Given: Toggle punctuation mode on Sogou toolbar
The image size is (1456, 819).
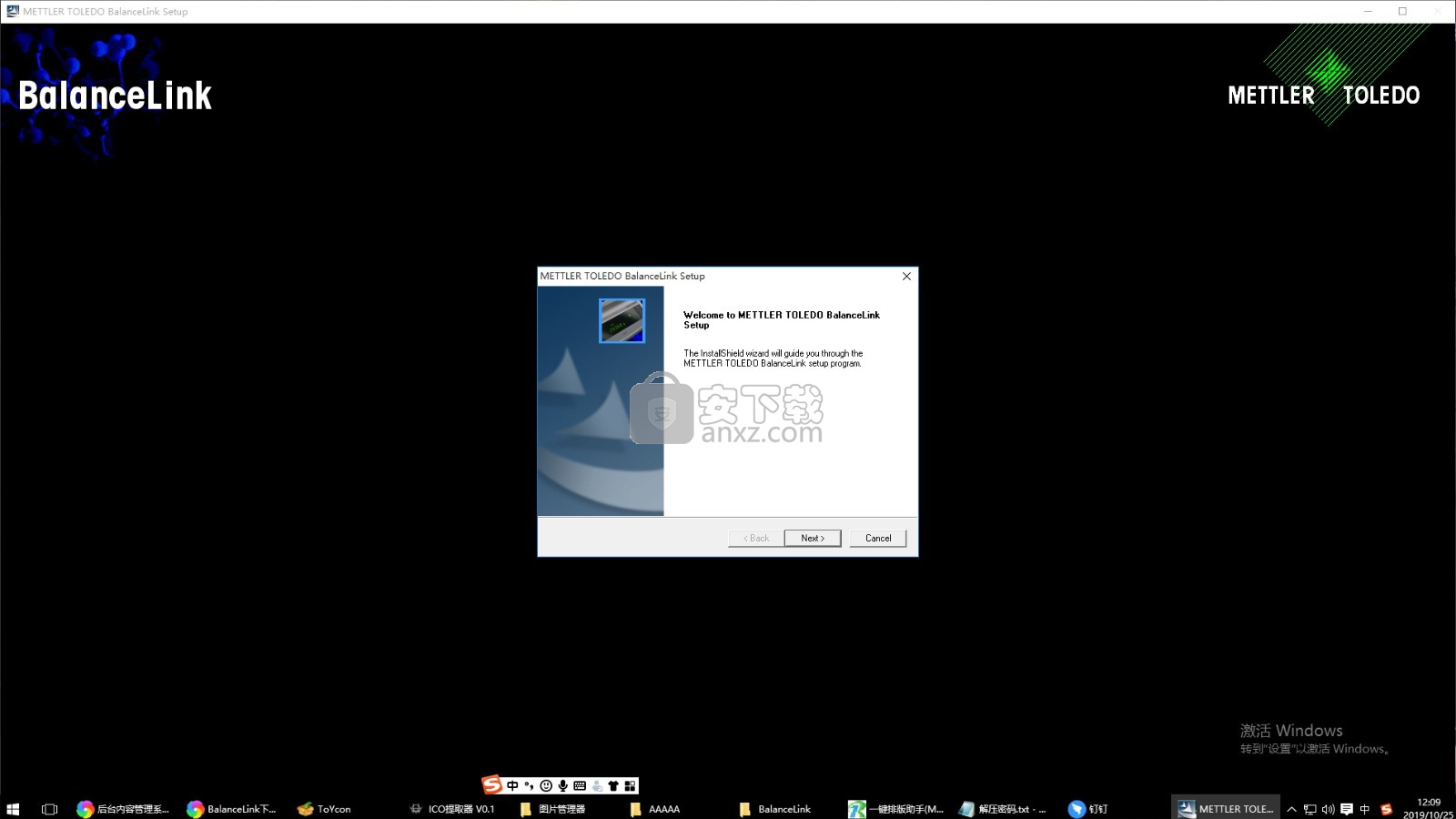Looking at the screenshot, I should (x=529, y=785).
